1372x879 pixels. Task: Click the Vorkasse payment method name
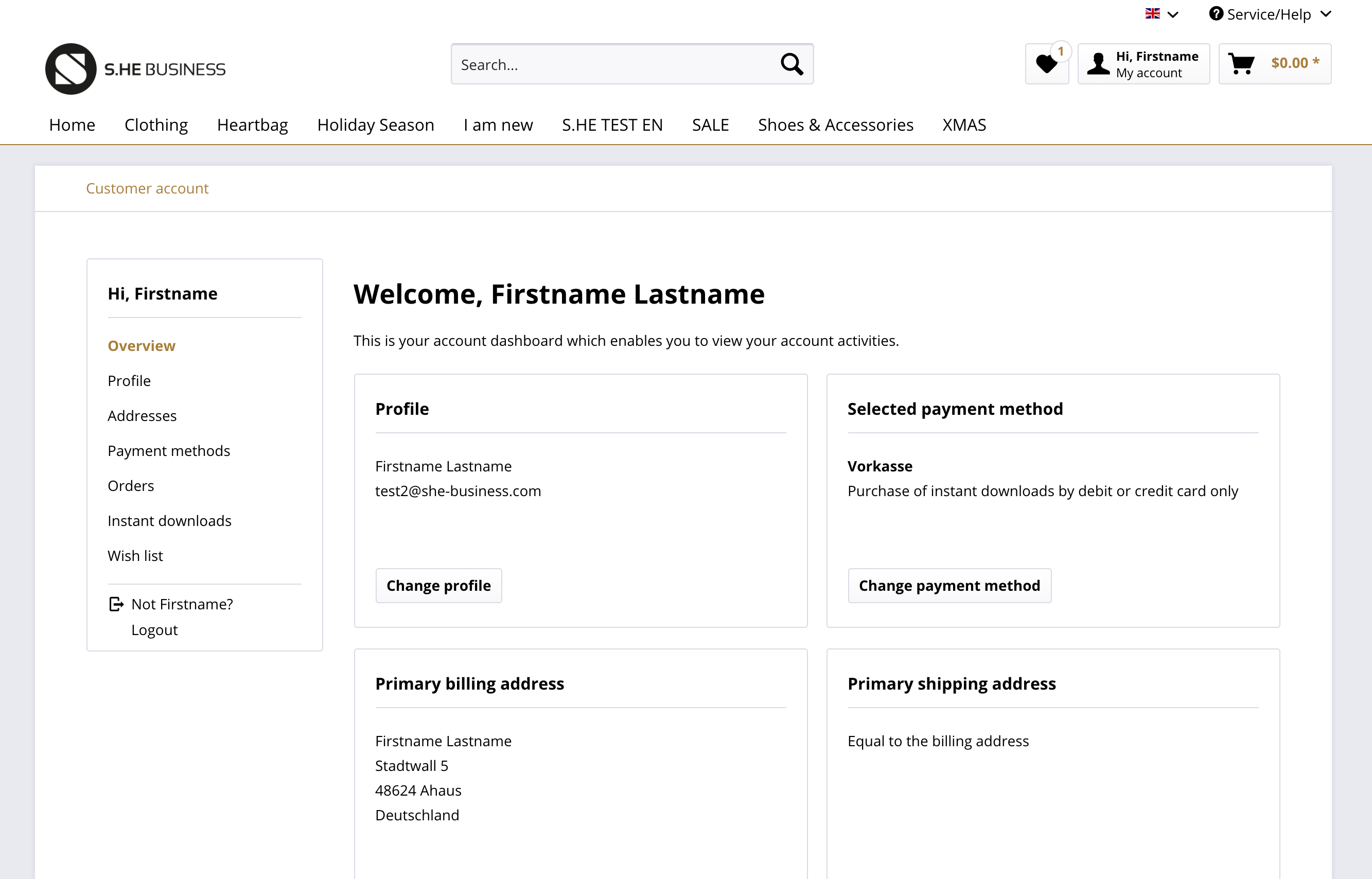coord(880,466)
